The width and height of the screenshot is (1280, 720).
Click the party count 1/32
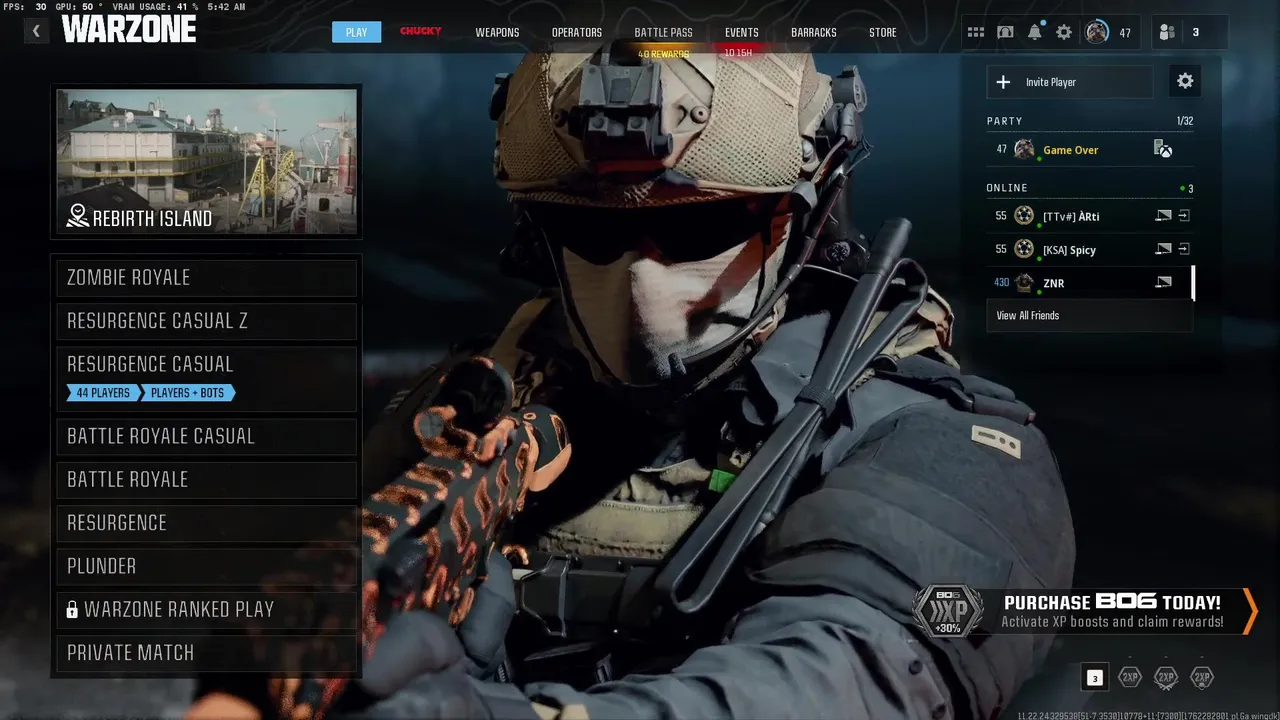(x=1184, y=121)
